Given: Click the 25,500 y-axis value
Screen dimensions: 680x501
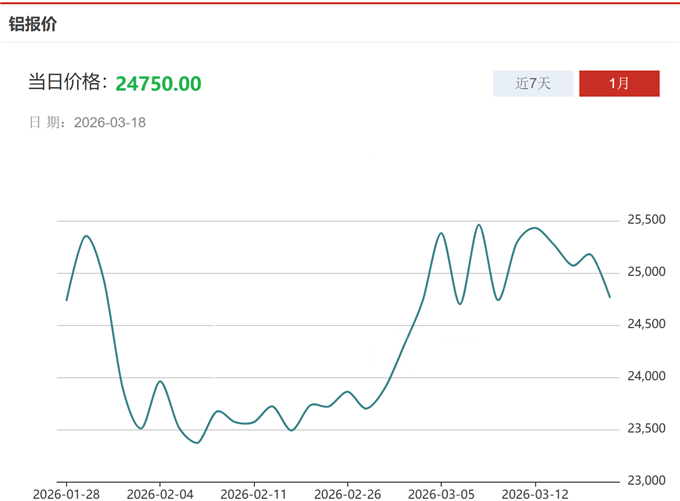Looking at the screenshot, I should pos(646,220).
